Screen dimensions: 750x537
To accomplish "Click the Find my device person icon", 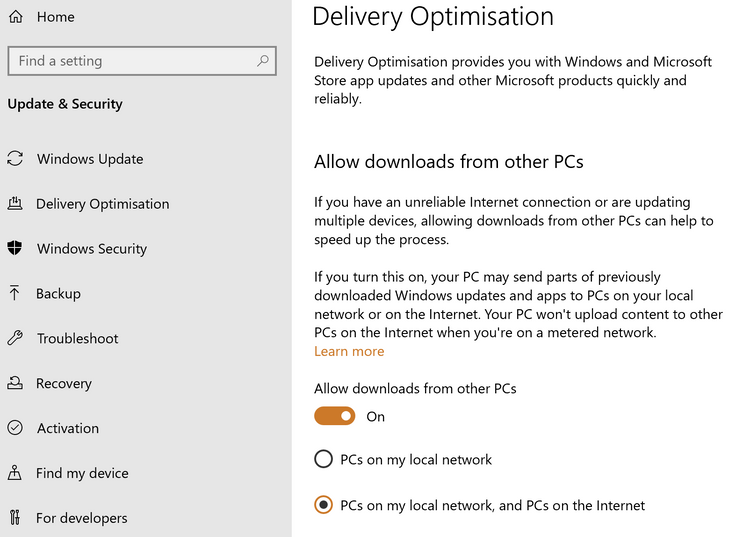I will [x=15, y=472].
